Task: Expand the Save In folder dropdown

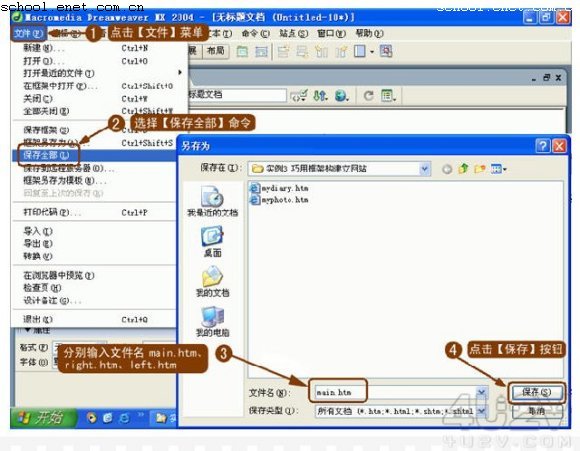Action: [425, 169]
